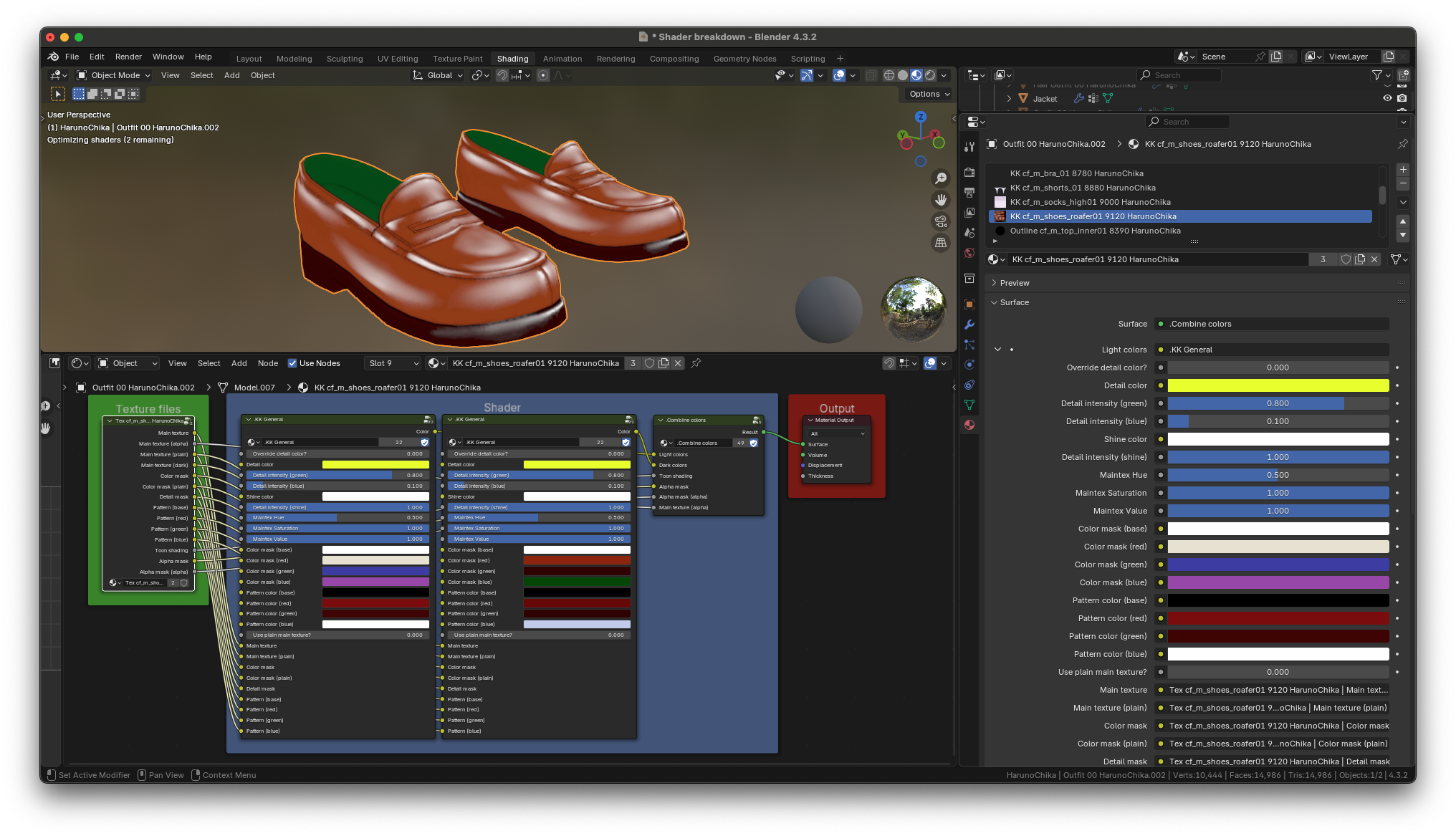Image resolution: width=1456 pixels, height=836 pixels.
Task: Select KK cf_m_socks_high01 material slot
Action: (1090, 202)
